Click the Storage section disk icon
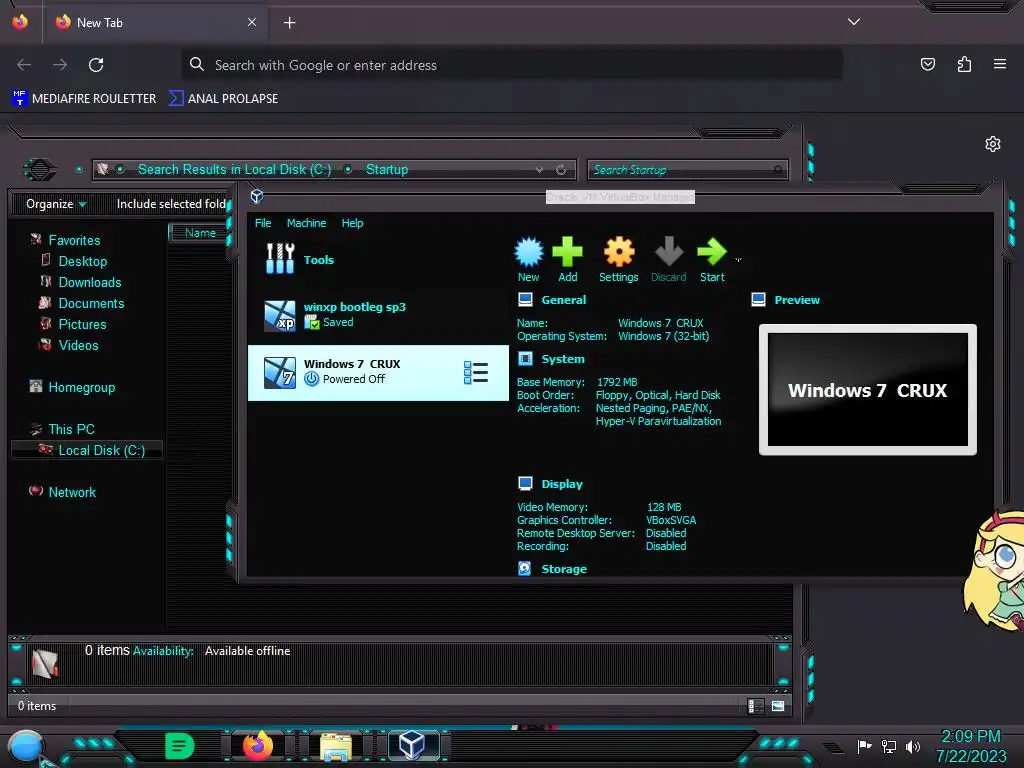This screenshot has height=768, width=1024. [x=524, y=569]
